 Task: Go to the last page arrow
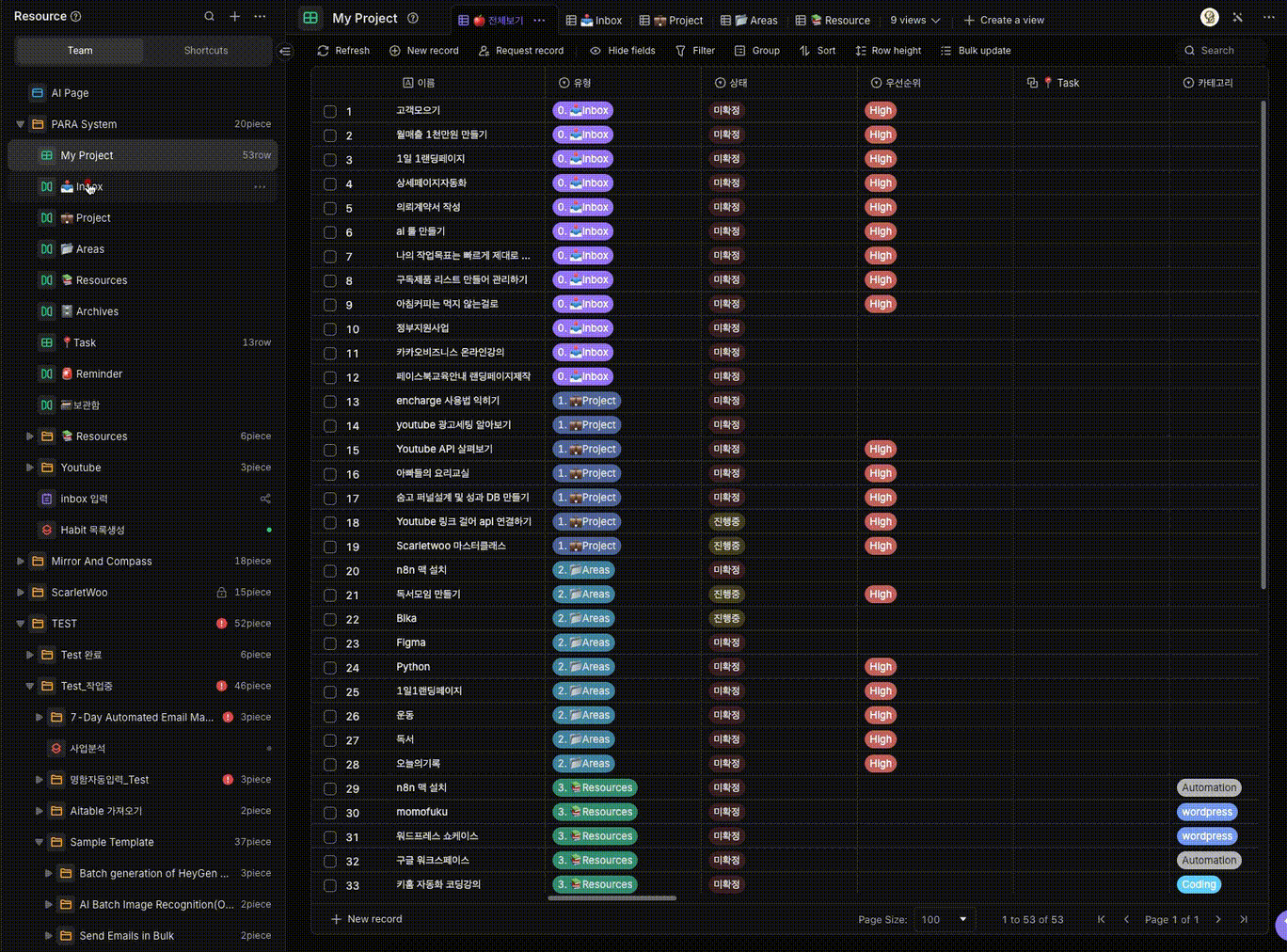coord(1244,919)
